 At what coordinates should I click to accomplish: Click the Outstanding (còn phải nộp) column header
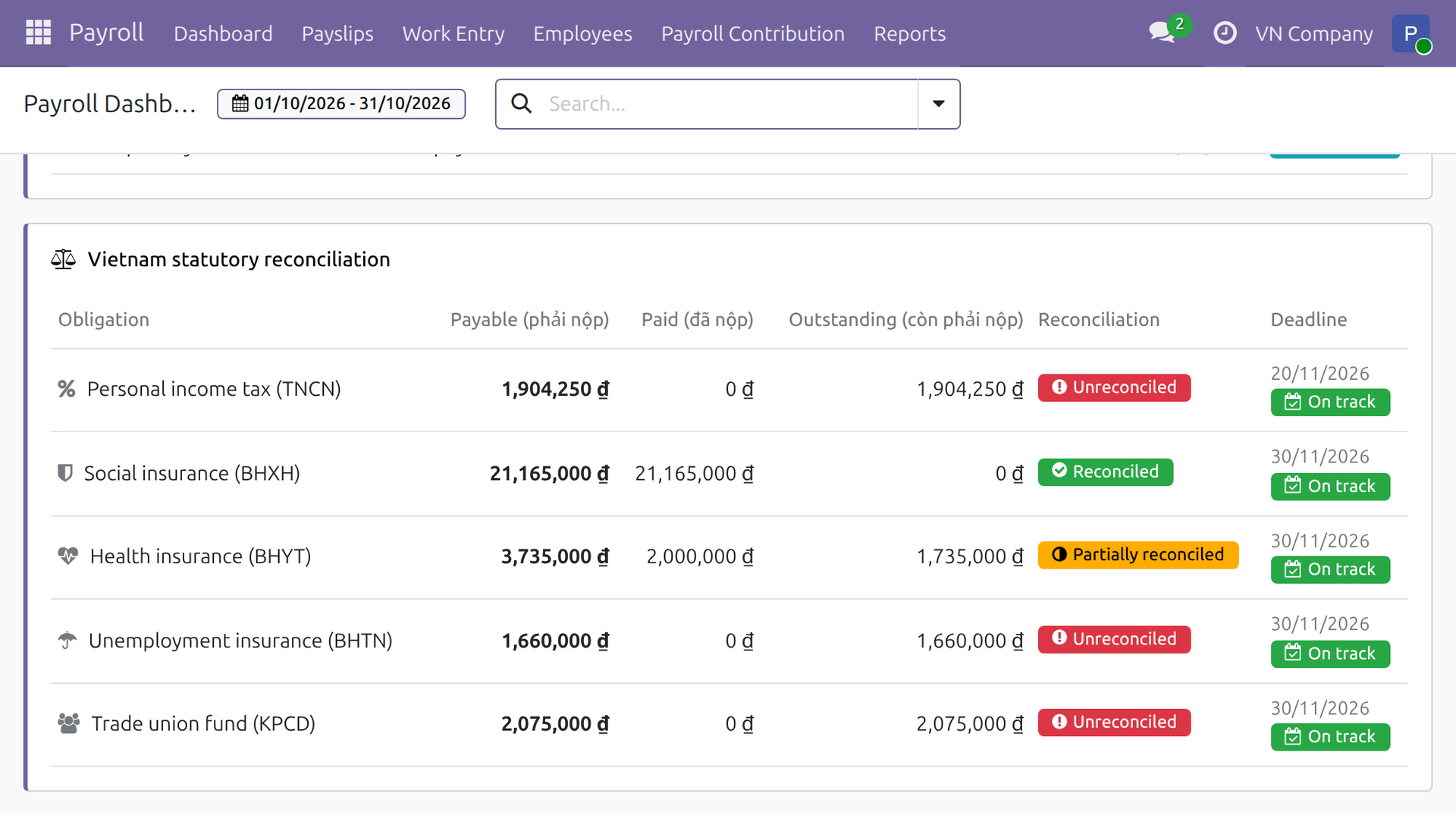pyautogui.click(x=905, y=319)
